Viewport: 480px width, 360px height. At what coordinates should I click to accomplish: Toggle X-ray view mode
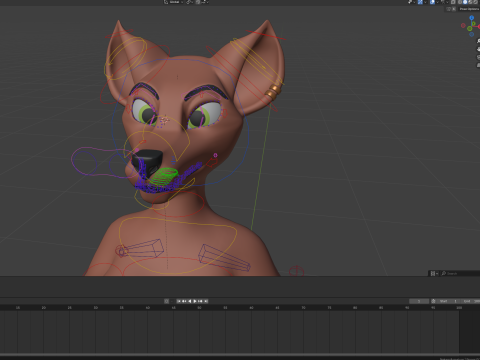pyautogui.click(x=453, y=2)
